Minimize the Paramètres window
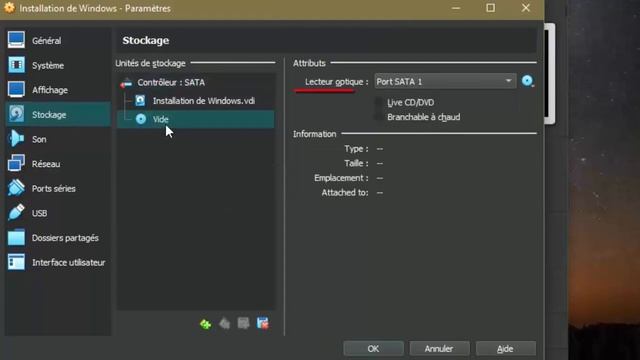The image size is (640, 360). [x=456, y=8]
